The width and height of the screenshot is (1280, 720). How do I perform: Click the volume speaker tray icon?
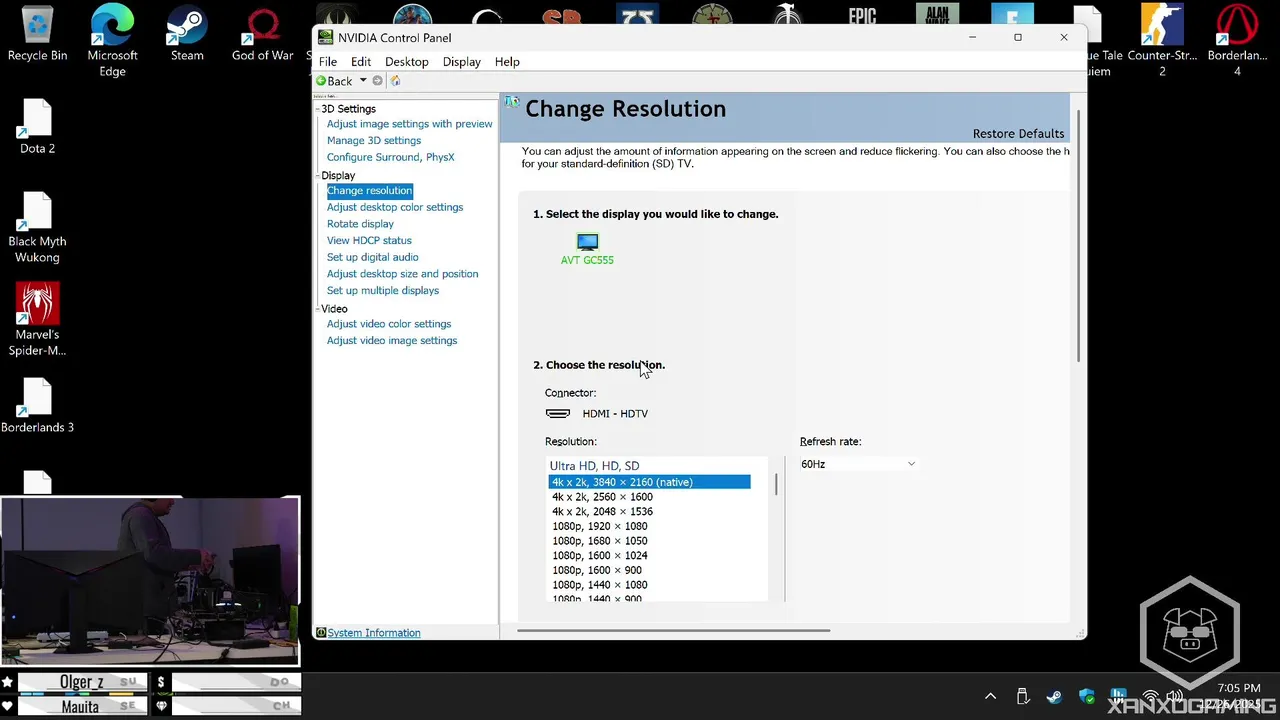[x=1175, y=696]
